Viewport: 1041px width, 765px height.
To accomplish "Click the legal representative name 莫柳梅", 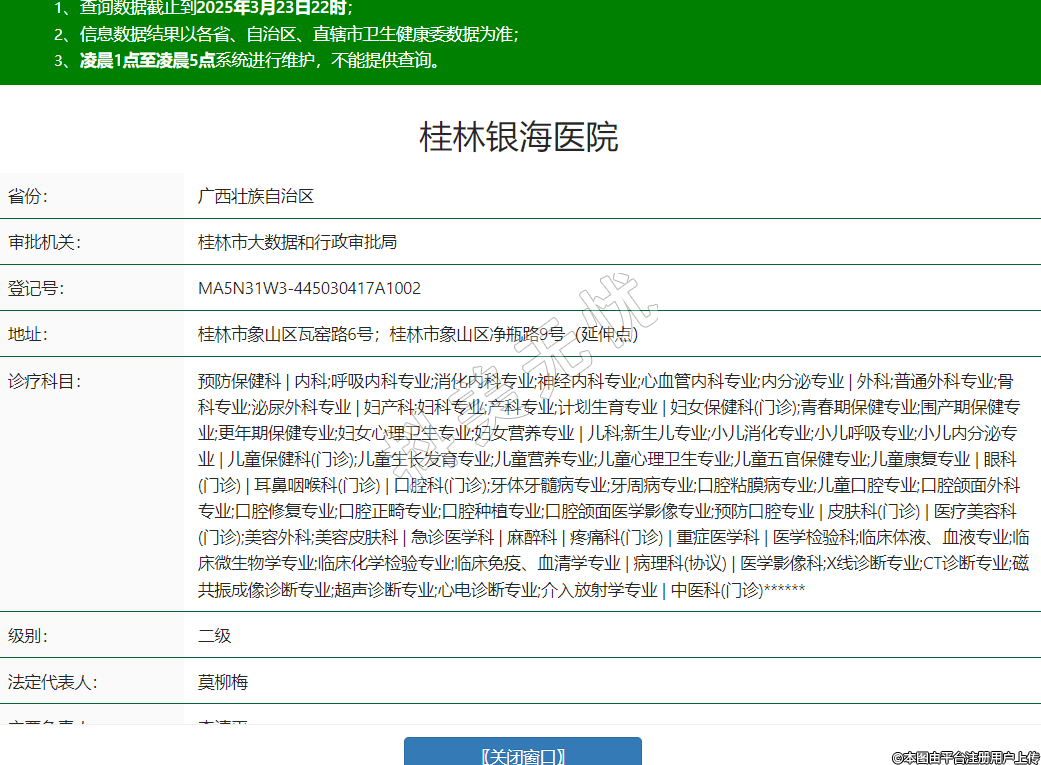I will (223, 682).
